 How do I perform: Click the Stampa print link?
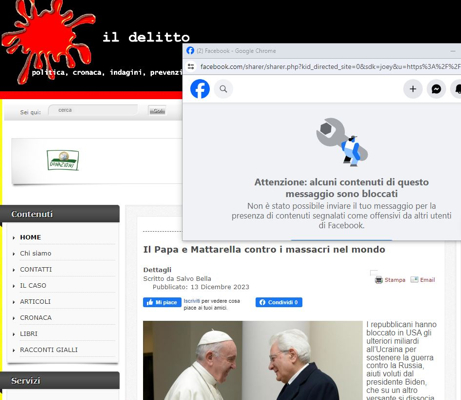pyautogui.click(x=395, y=280)
